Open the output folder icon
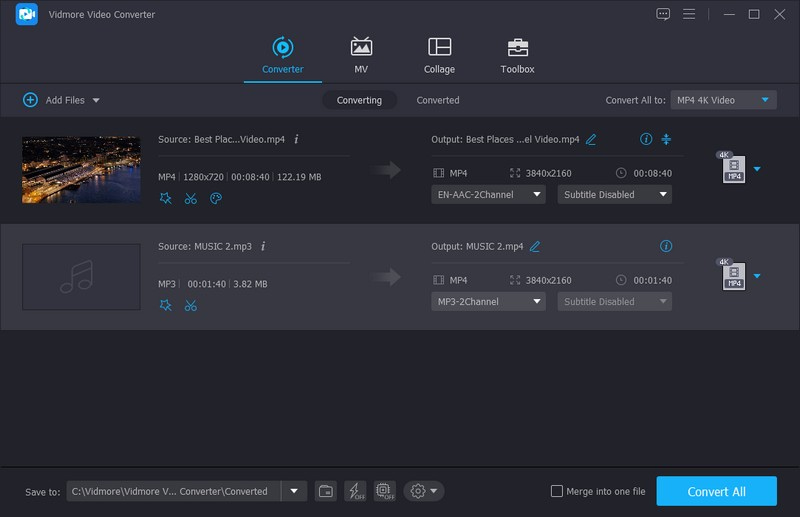Image resolution: width=800 pixels, height=517 pixels. click(x=326, y=491)
